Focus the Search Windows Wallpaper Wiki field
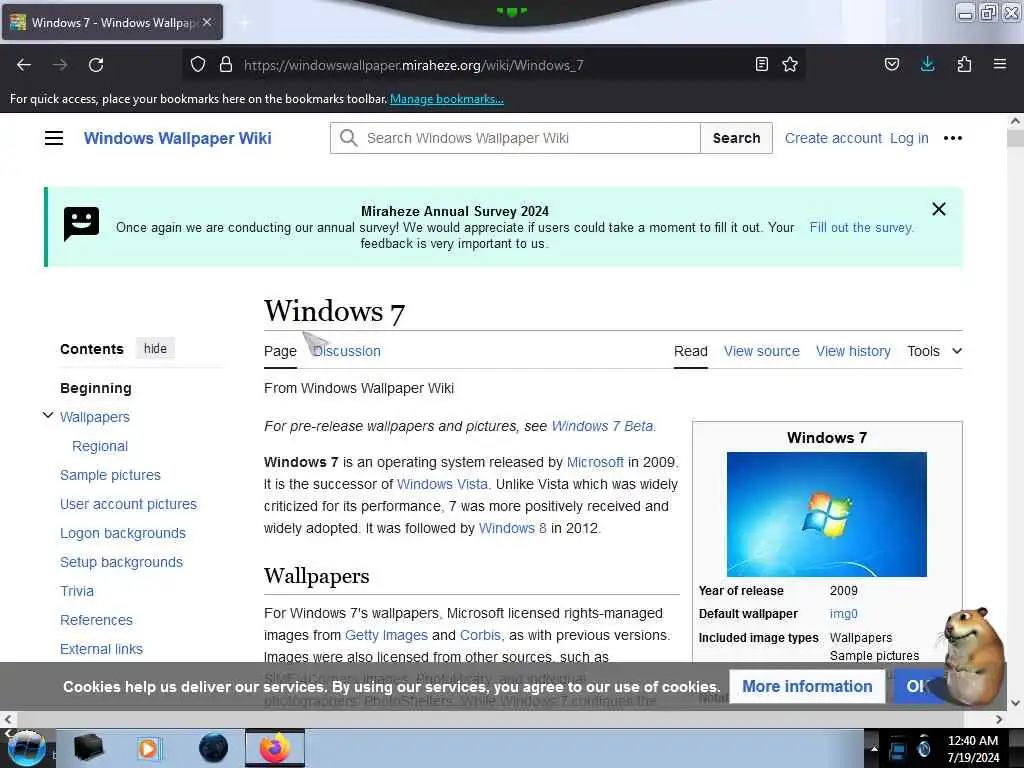 coord(515,138)
